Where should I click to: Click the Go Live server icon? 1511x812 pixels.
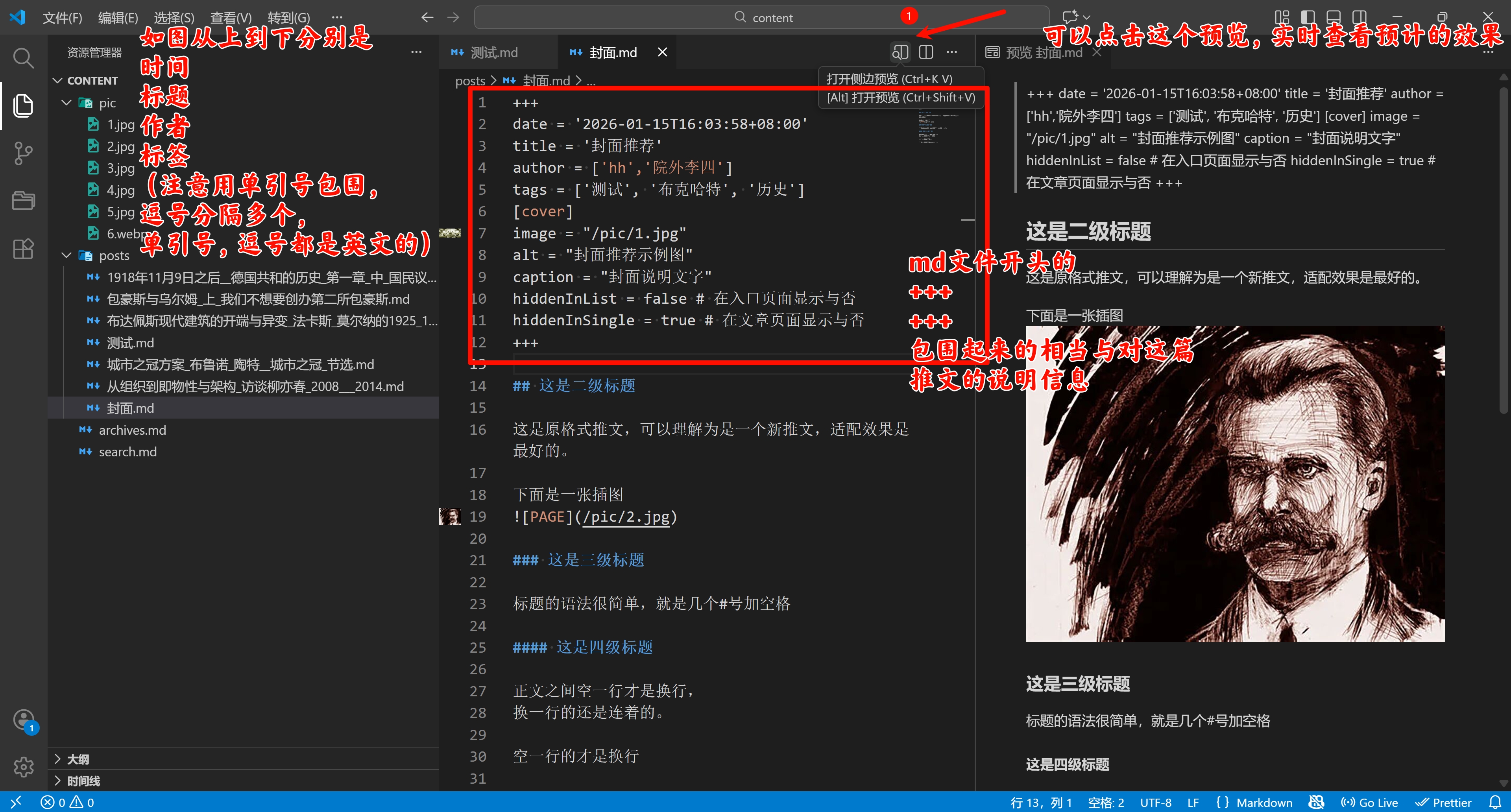click(1370, 802)
